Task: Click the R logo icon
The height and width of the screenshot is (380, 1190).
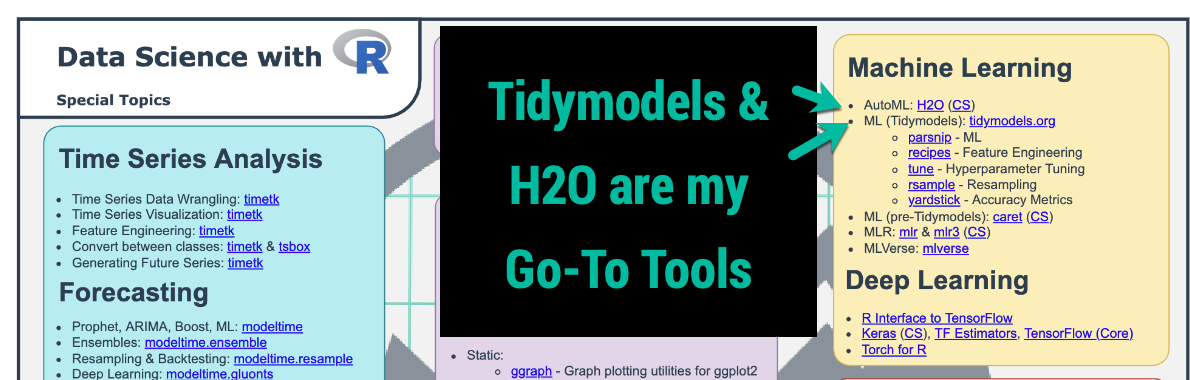Action: pyautogui.click(x=361, y=51)
